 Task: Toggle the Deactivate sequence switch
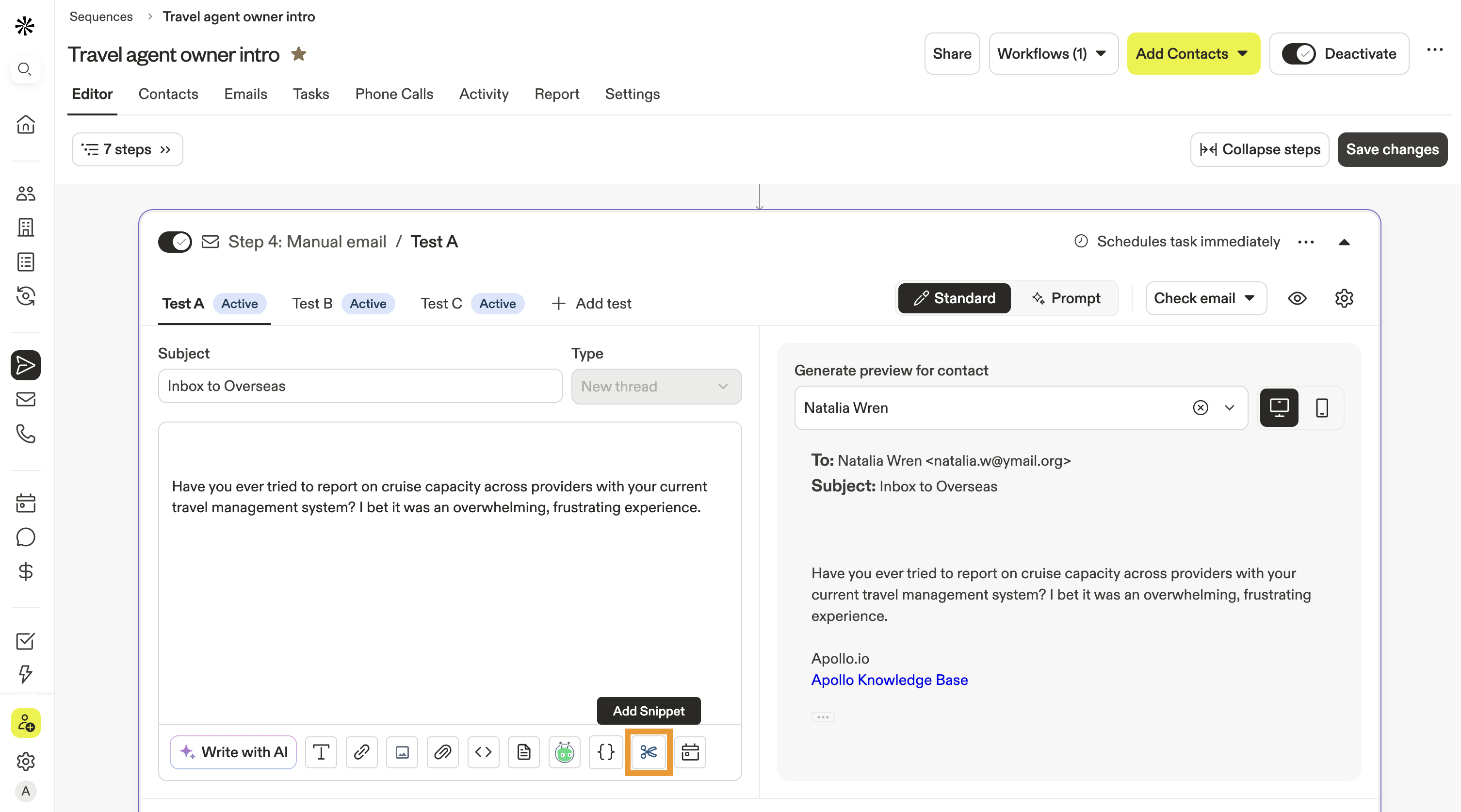[x=1298, y=54]
